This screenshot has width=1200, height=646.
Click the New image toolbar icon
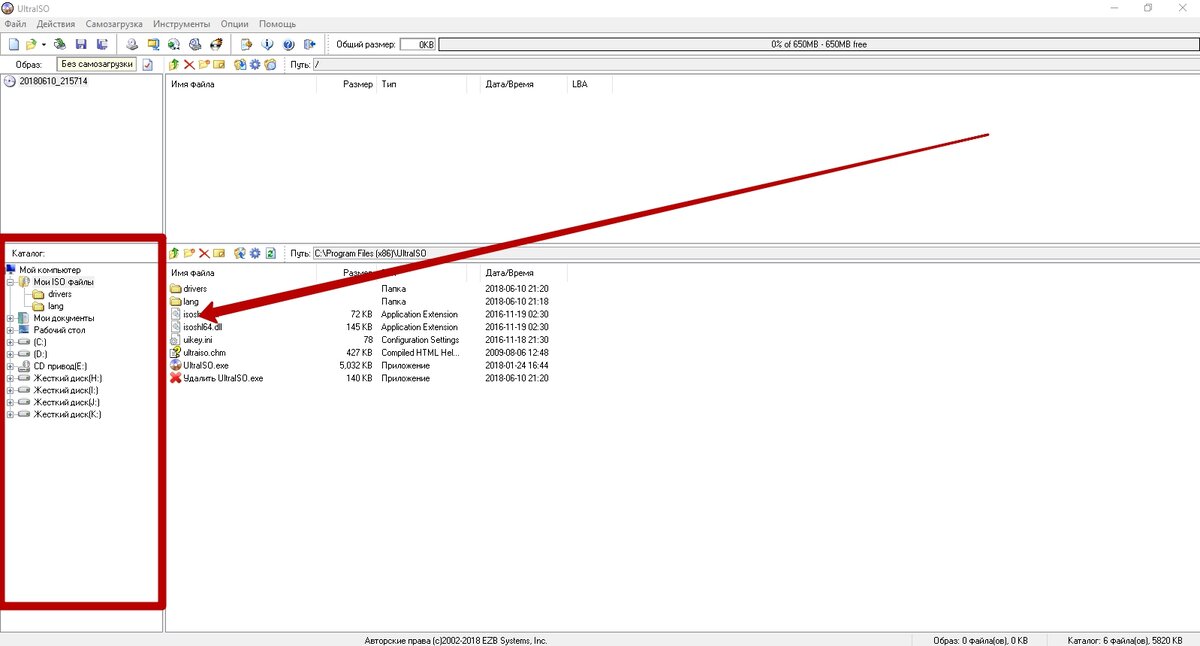pyautogui.click(x=13, y=44)
